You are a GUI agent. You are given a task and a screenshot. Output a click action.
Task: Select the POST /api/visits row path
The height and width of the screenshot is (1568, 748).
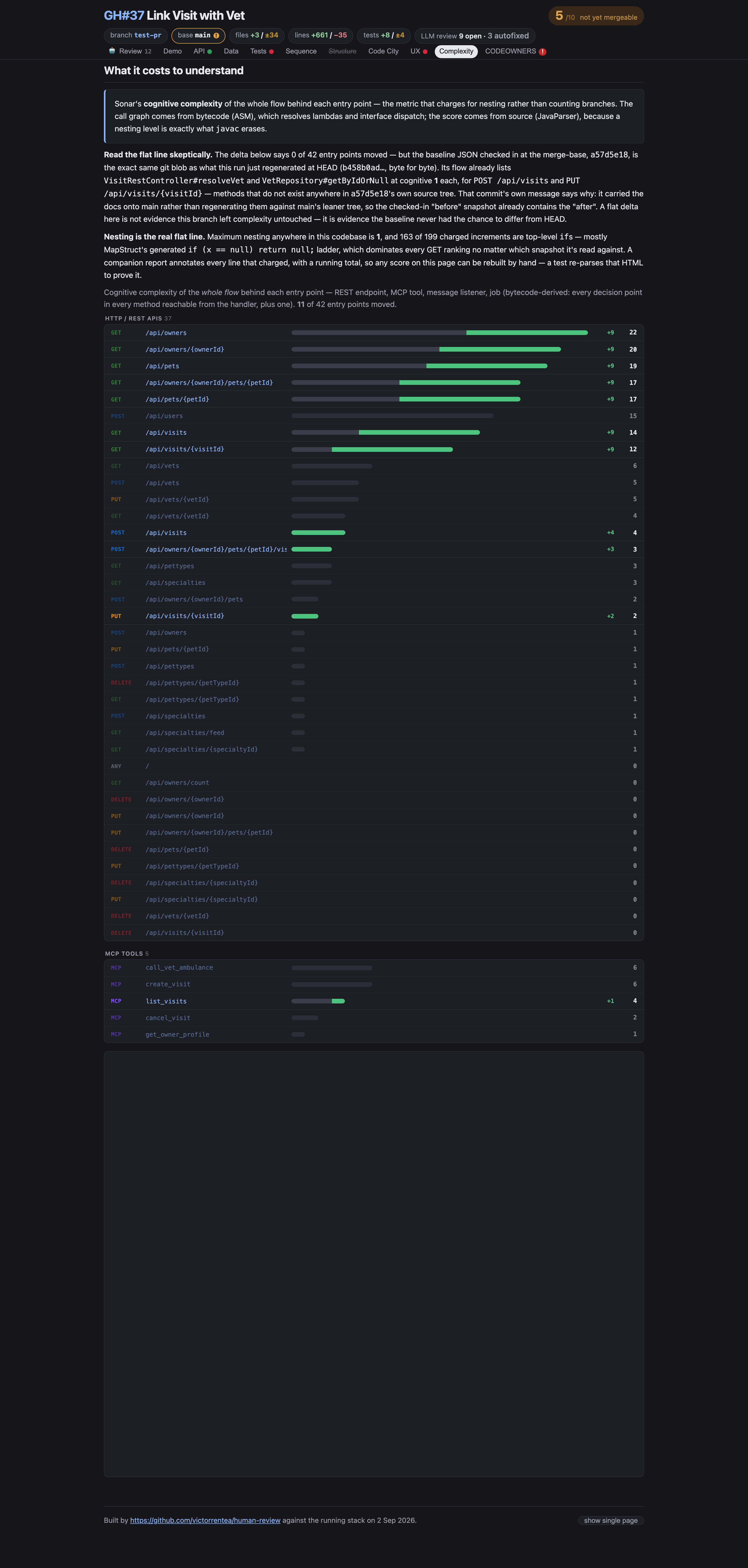(166, 533)
